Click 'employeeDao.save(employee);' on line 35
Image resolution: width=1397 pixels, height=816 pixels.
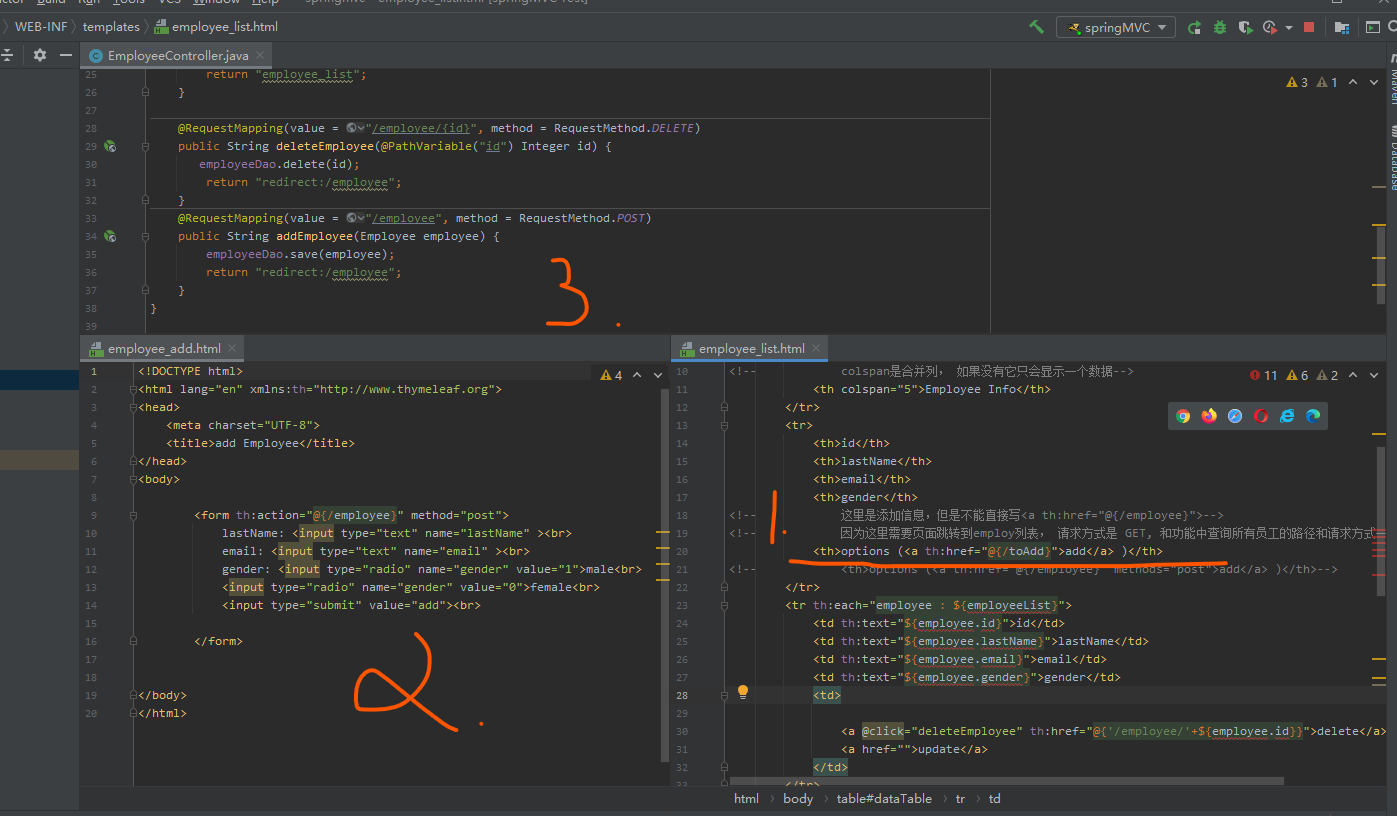pyautogui.click(x=301, y=254)
